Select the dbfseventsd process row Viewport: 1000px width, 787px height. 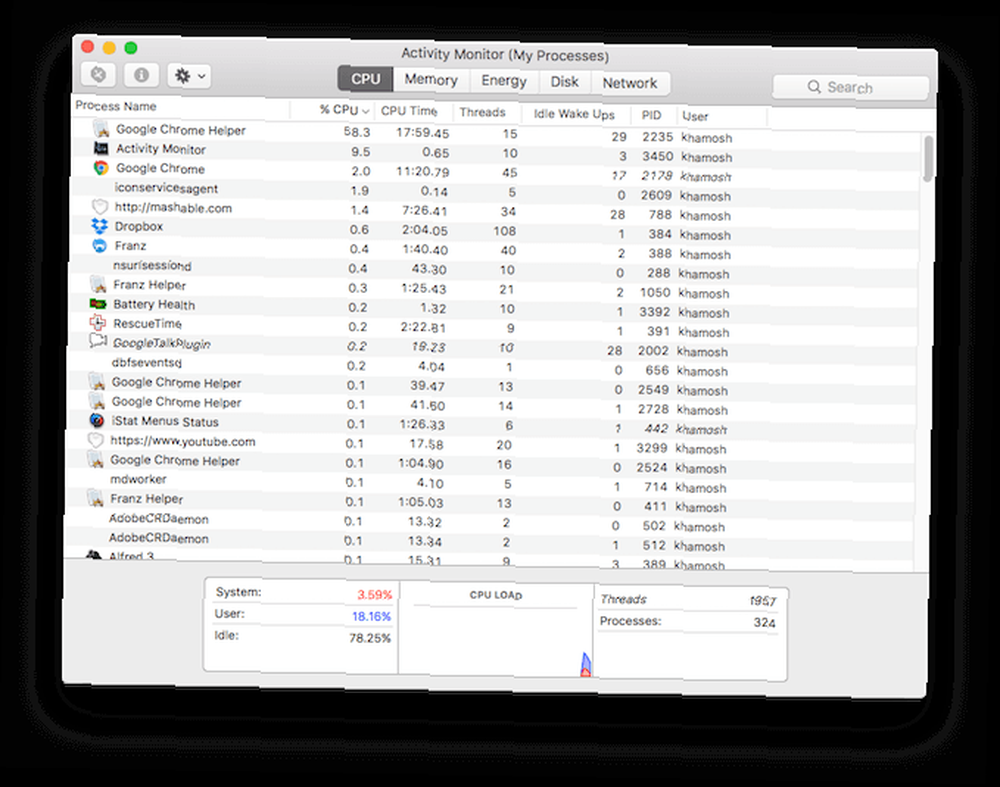click(492, 366)
